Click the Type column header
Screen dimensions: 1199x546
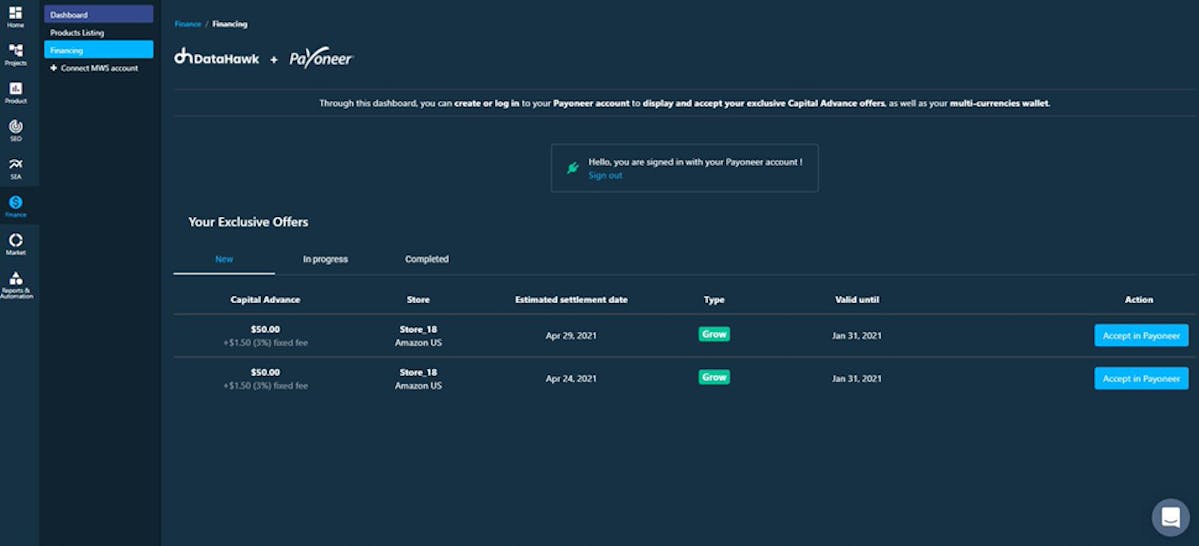(714, 300)
